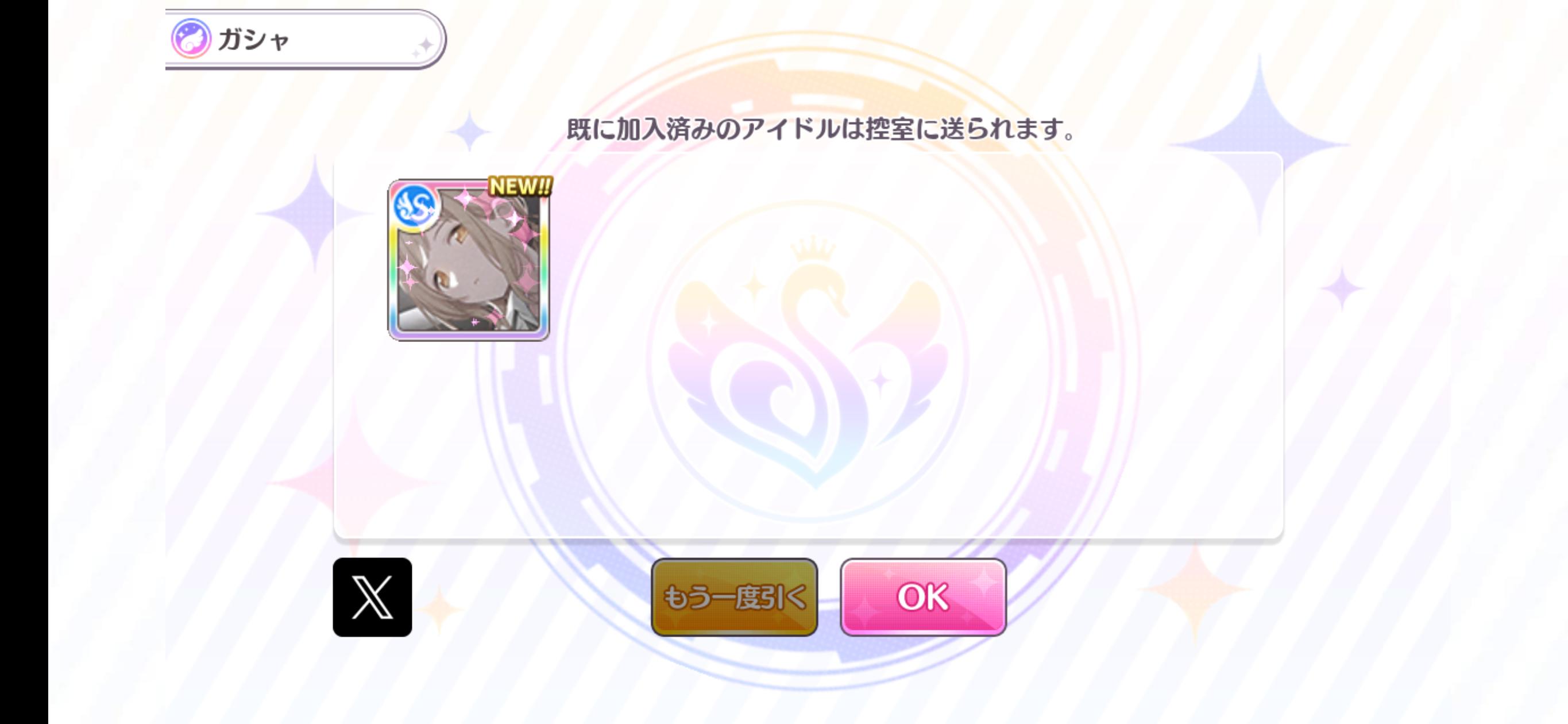Open the new idol card thumbnail
This screenshot has height=724, width=1568.
point(469,260)
